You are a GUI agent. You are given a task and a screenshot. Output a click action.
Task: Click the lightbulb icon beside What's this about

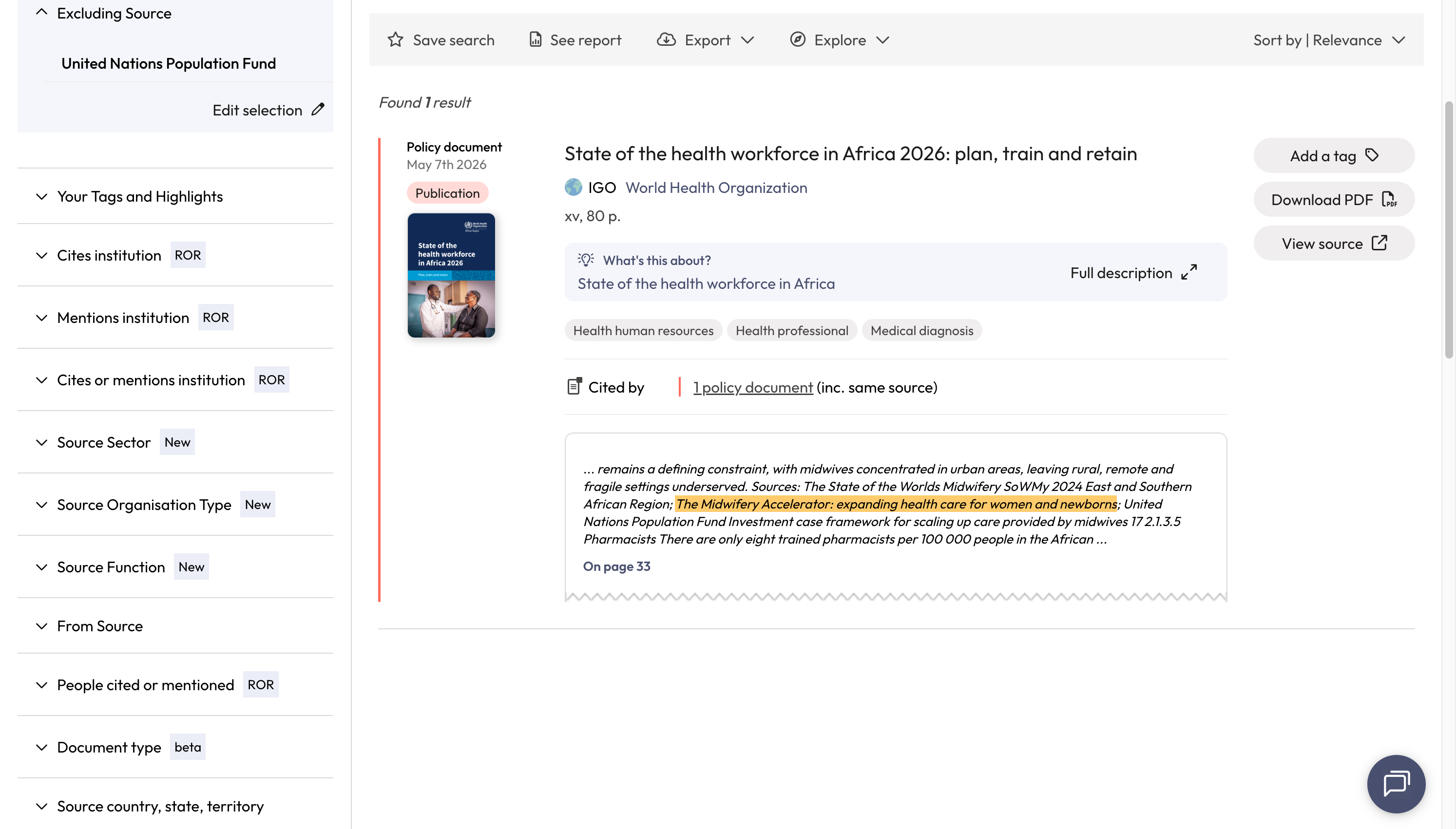click(586, 260)
